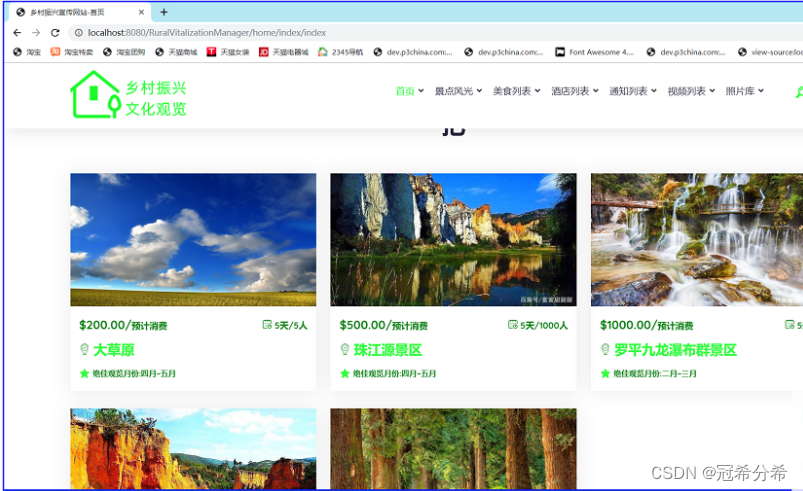The width and height of the screenshot is (803, 491).
Task: Click the calendar icon next to 5天/5人
Action: pos(267,325)
